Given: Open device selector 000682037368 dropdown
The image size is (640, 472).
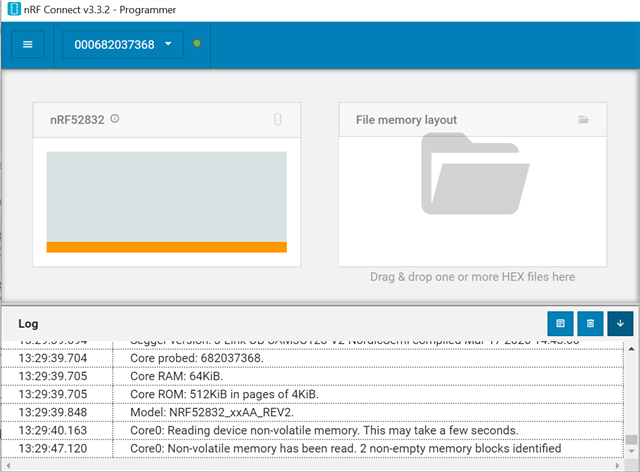Looking at the screenshot, I should coord(122,44).
